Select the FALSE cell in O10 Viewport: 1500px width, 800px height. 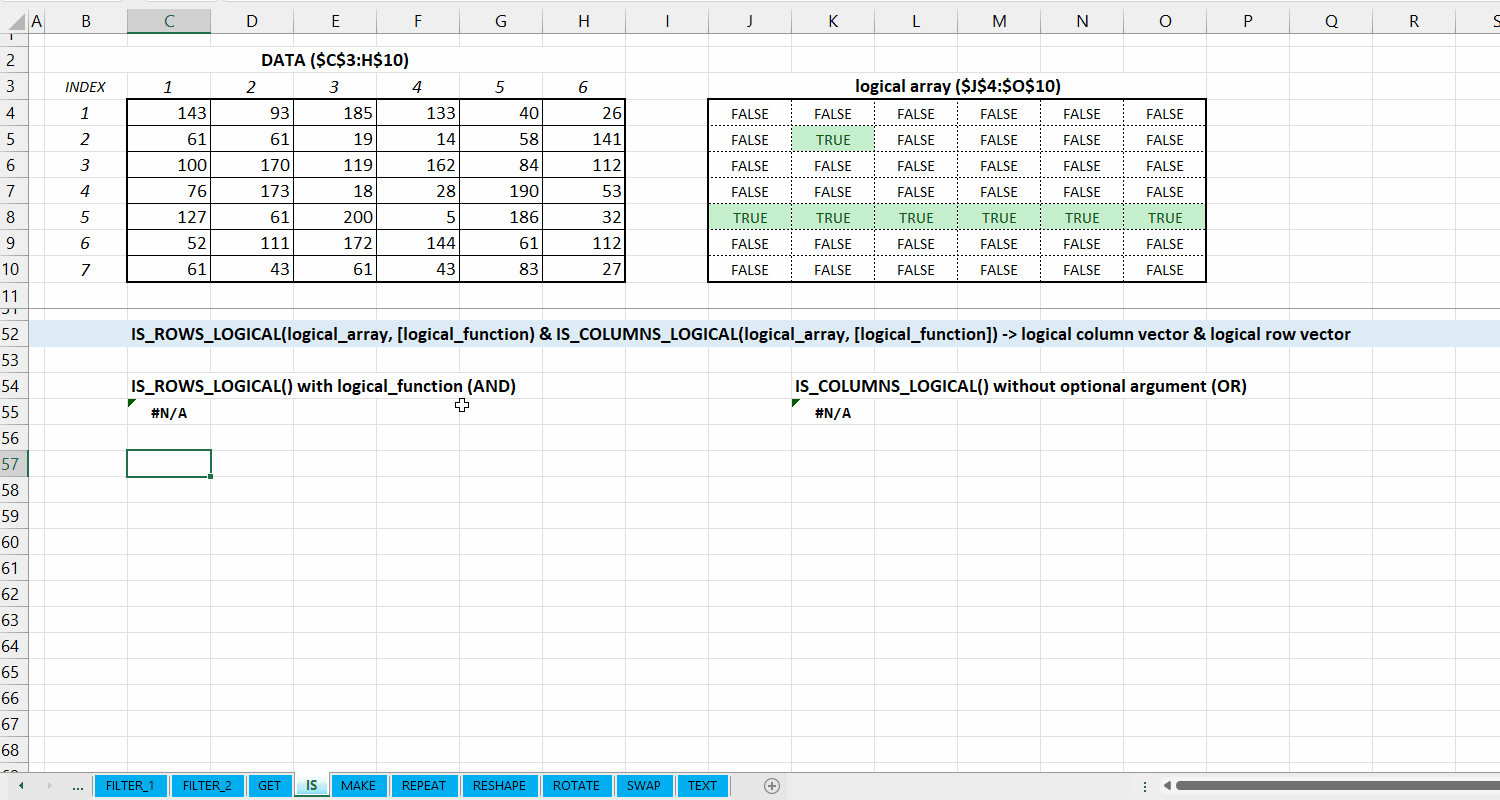point(1165,269)
